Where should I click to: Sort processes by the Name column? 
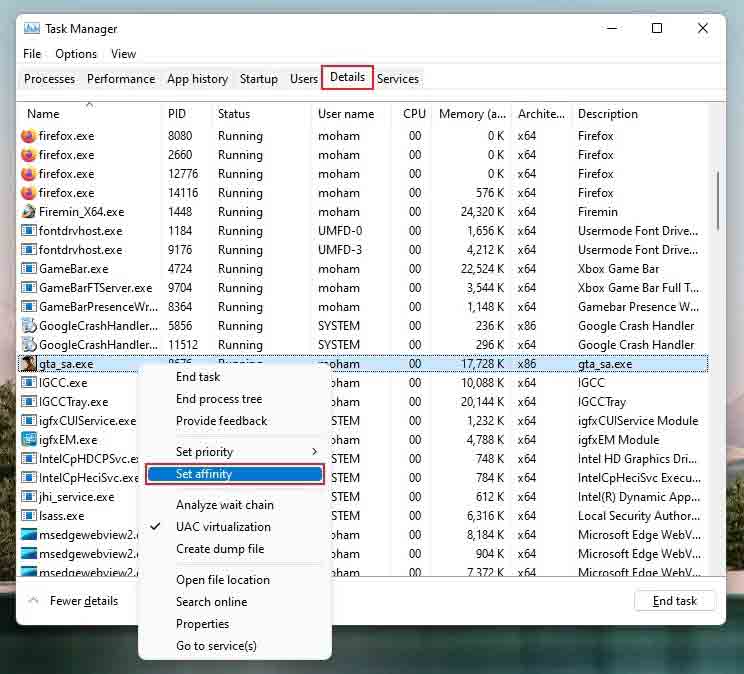tap(43, 114)
